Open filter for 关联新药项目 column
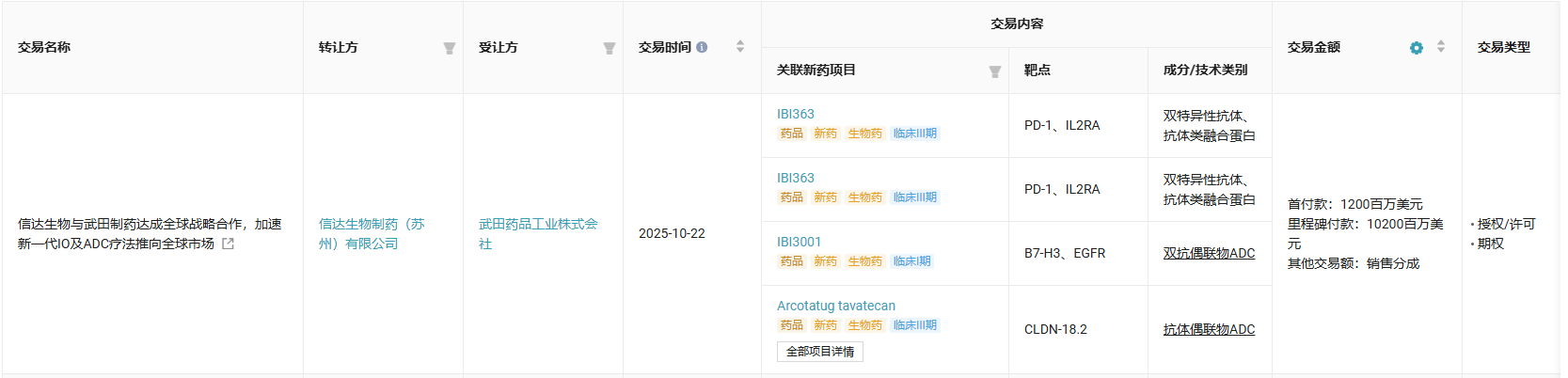Viewport: 1568px width, 378px height. coord(994,71)
